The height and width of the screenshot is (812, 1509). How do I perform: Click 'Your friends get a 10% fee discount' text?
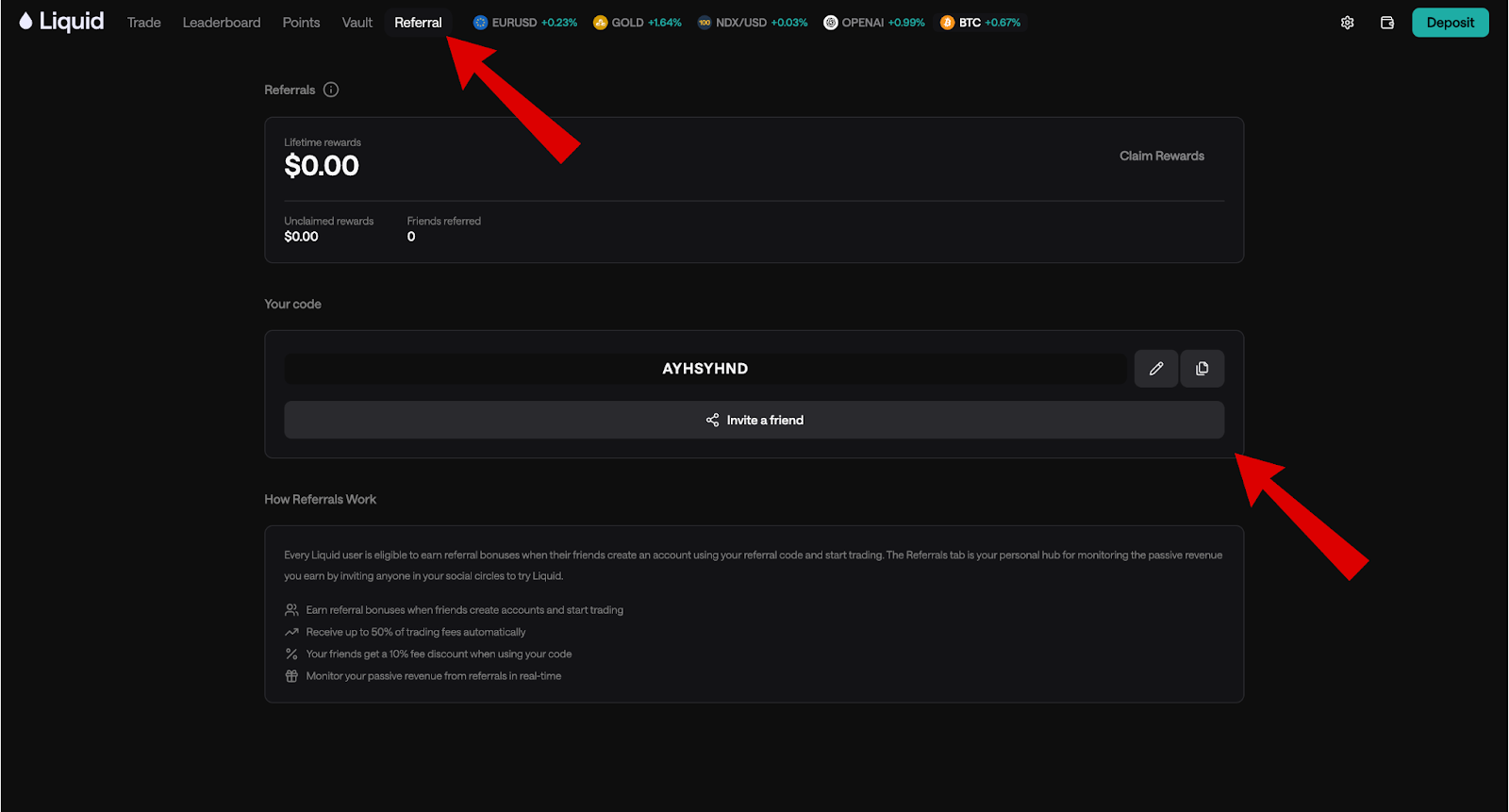439,654
